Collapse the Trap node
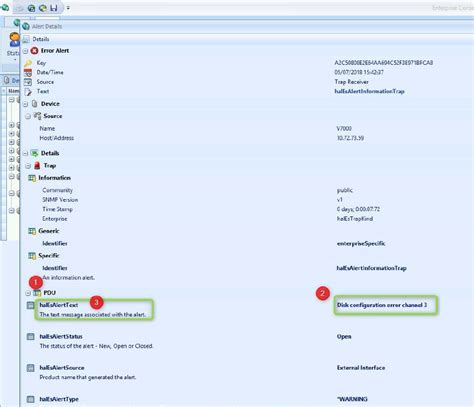Viewport: 474px width, 407px height. point(28,166)
